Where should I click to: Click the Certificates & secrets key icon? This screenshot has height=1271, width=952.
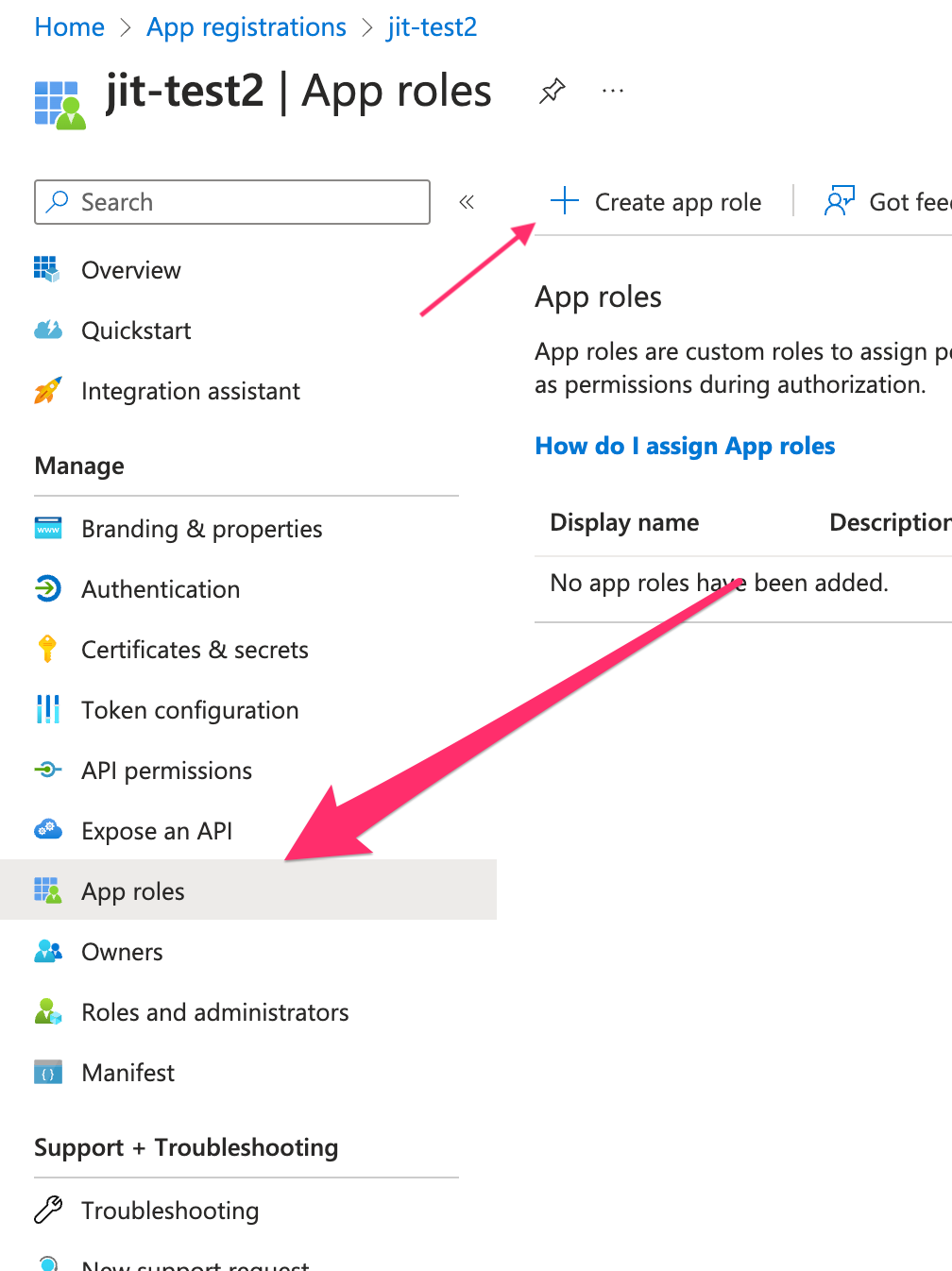47,650
